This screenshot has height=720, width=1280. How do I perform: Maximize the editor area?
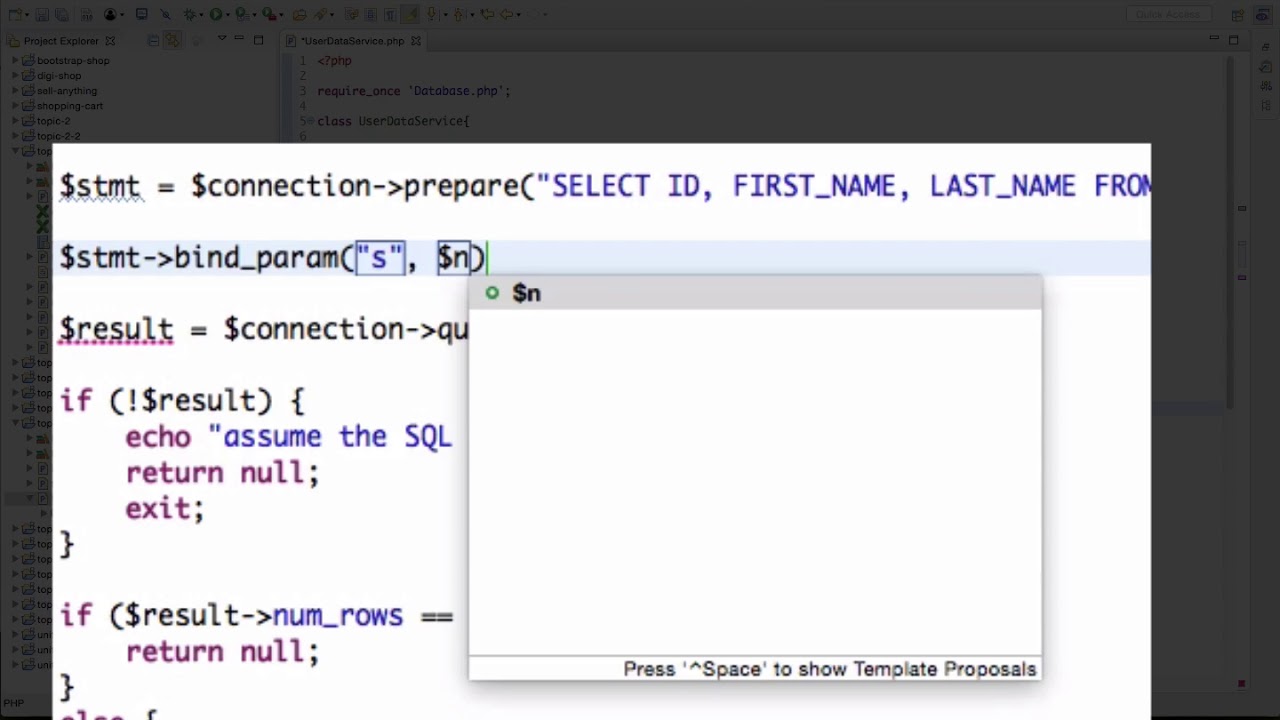click(1233, 40)
